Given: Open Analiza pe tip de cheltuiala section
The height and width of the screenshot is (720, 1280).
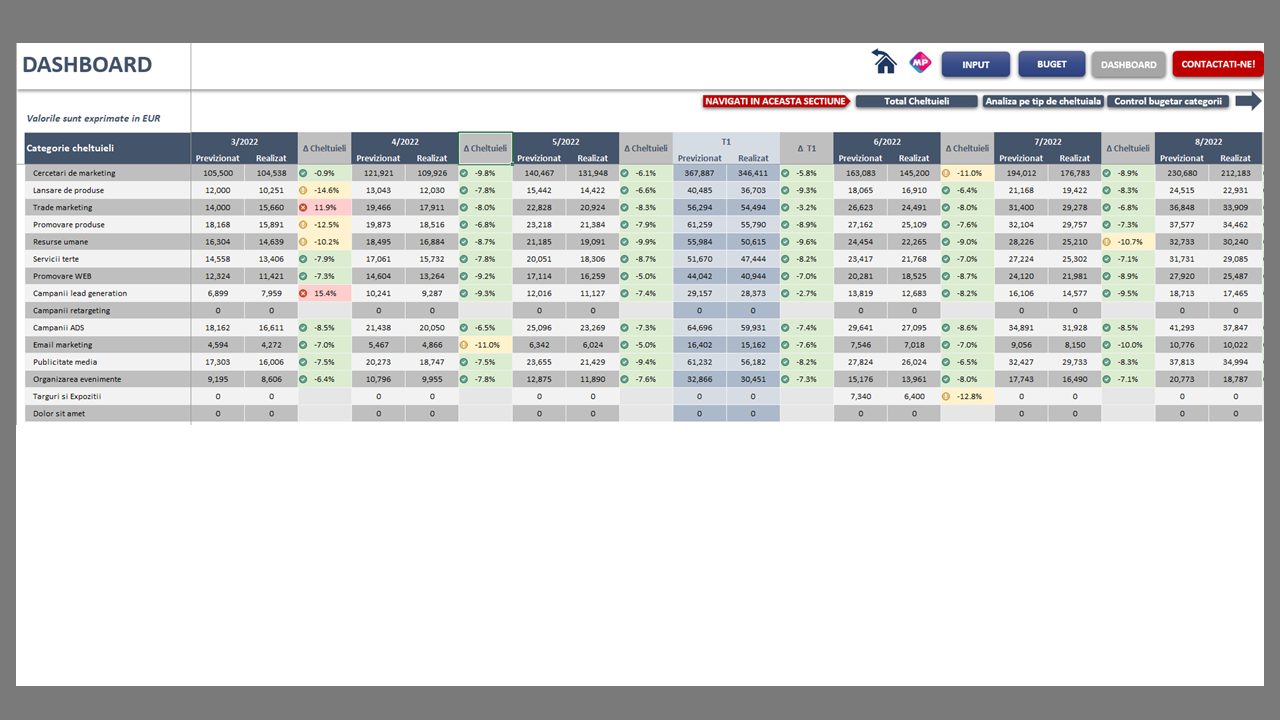Looking at the screenshot, I should [1042, 101].
